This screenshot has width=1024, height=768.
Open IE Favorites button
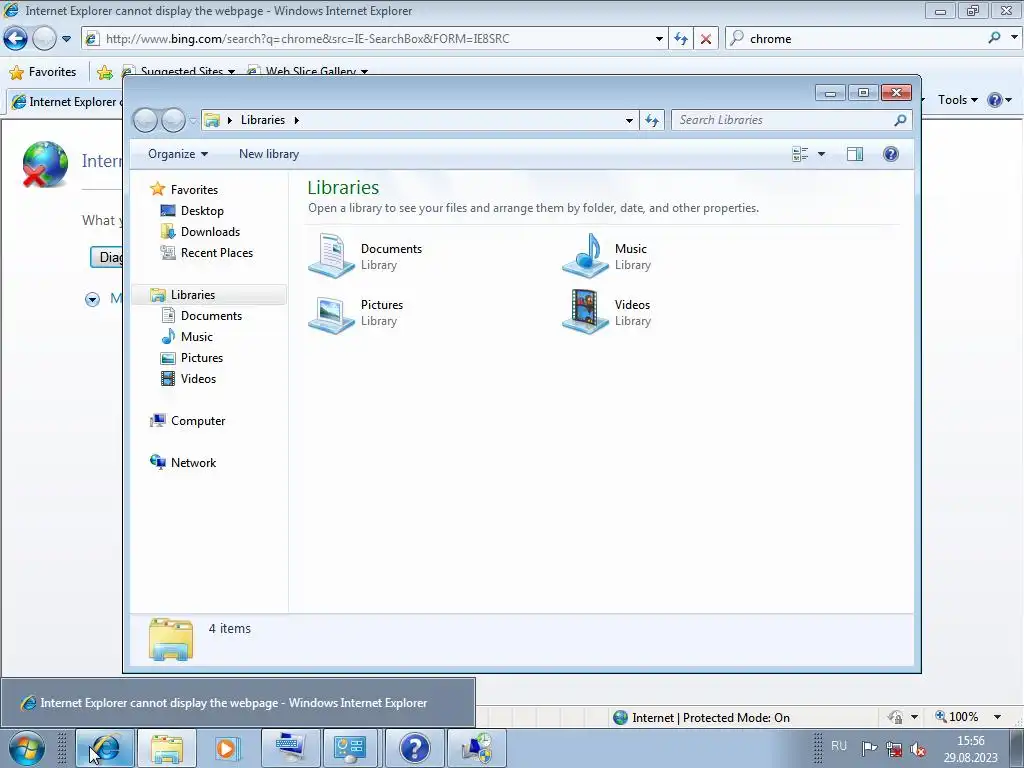(x=43, y=72)
